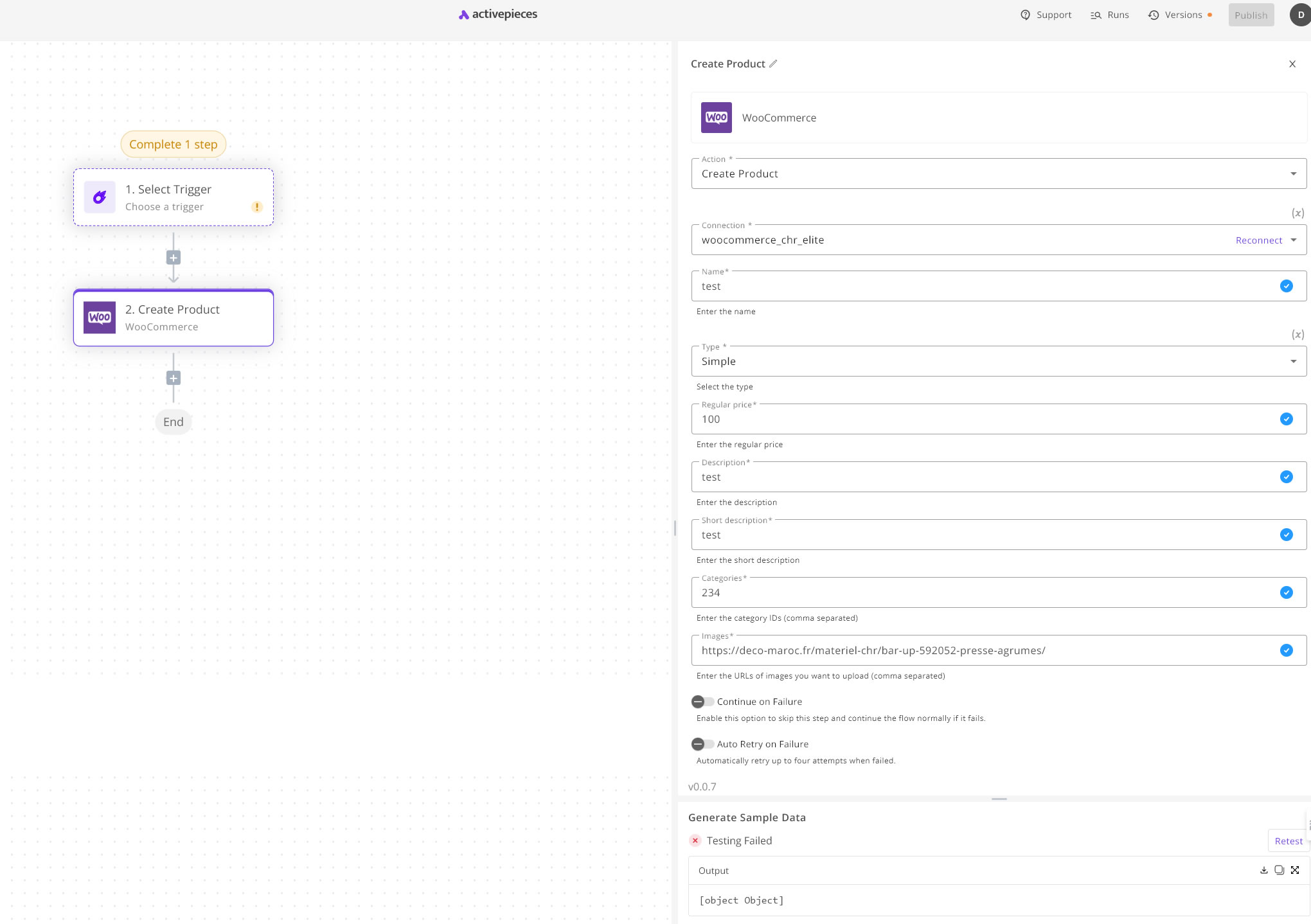Expand the Type dropdown
This screenshot has width=1311, height=924.
[999, 361]
